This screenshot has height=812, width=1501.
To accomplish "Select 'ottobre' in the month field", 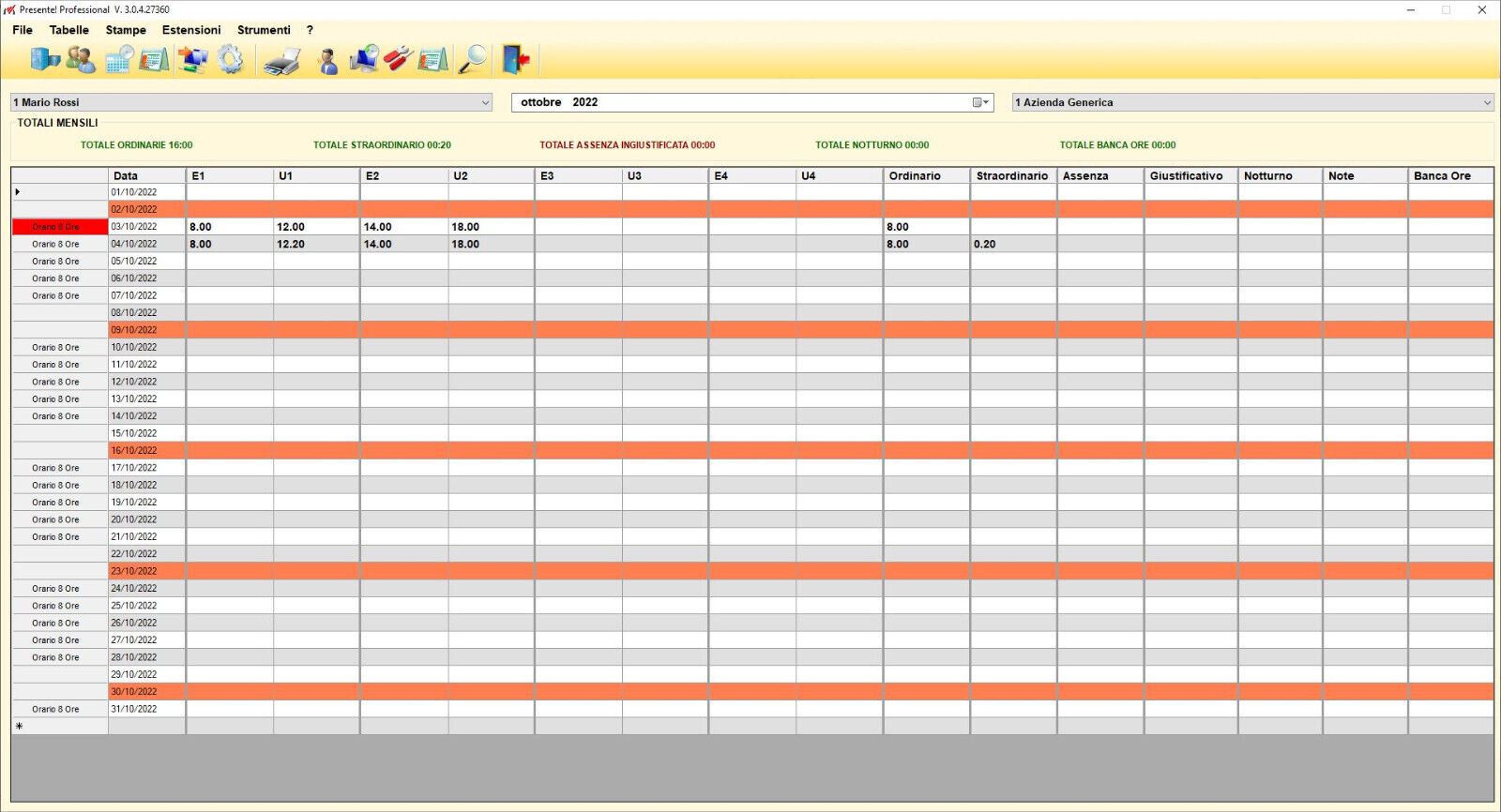I will [541, 102].
